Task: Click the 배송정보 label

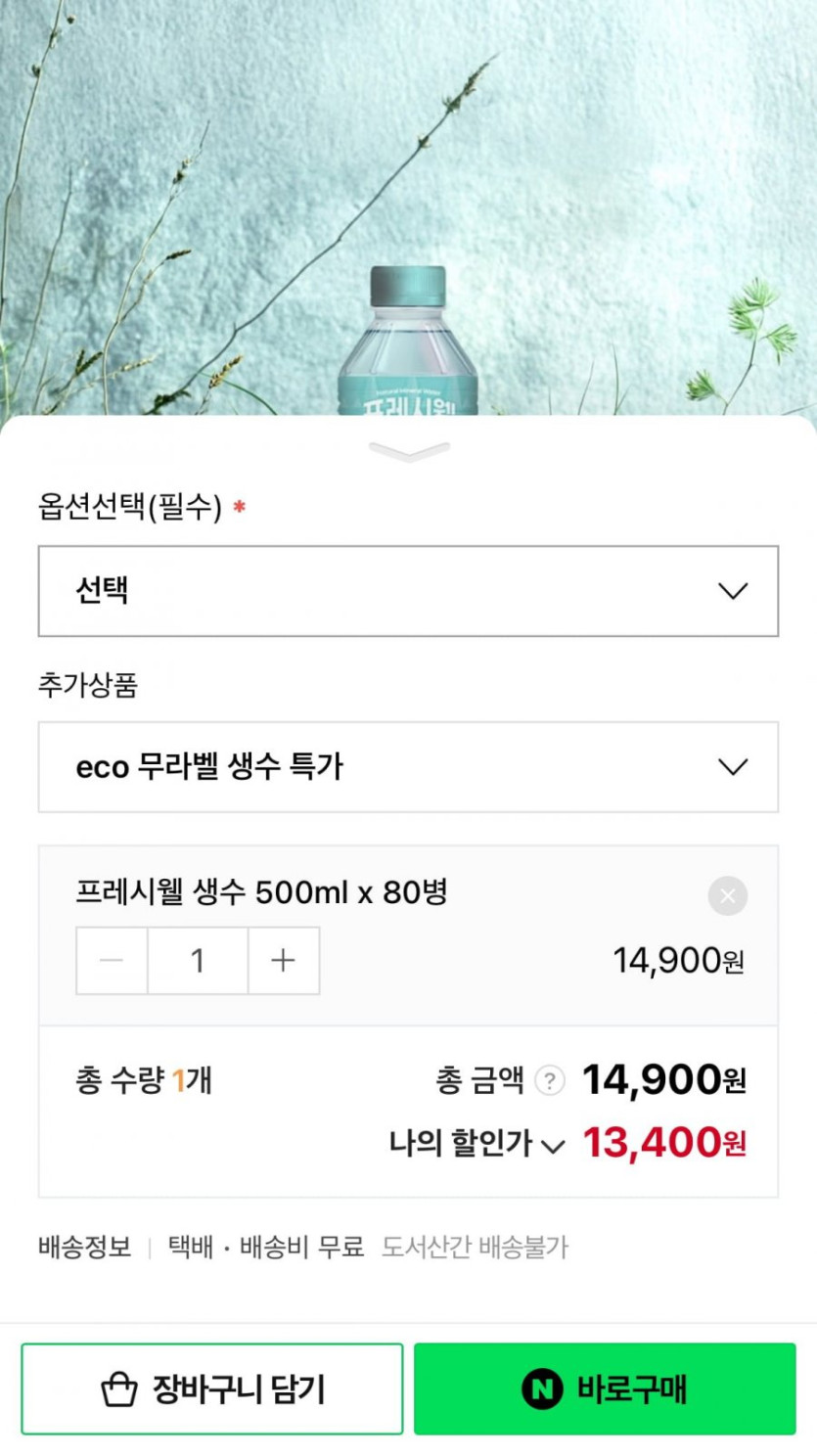Action: coord(84,1247)
